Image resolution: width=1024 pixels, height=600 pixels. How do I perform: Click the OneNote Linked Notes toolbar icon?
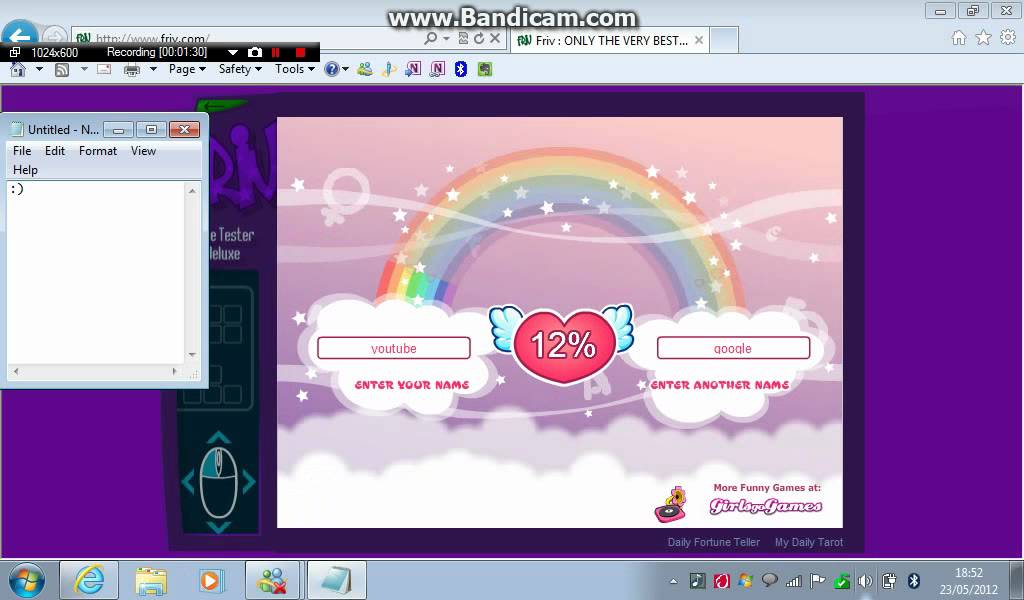(437, 69)
